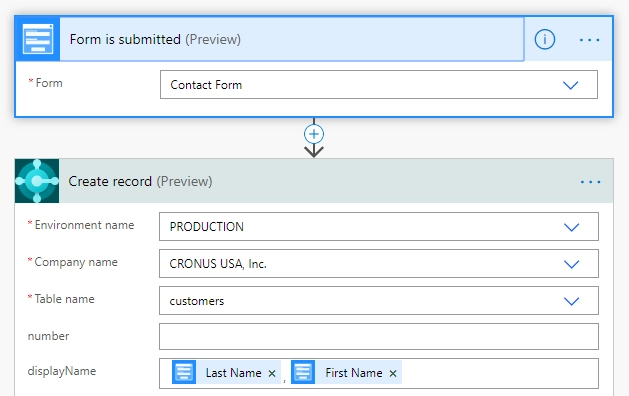Viewport: 629px width, 396px height.
Task: Click the First Name dynamic content token
Action: coord(346,372)
